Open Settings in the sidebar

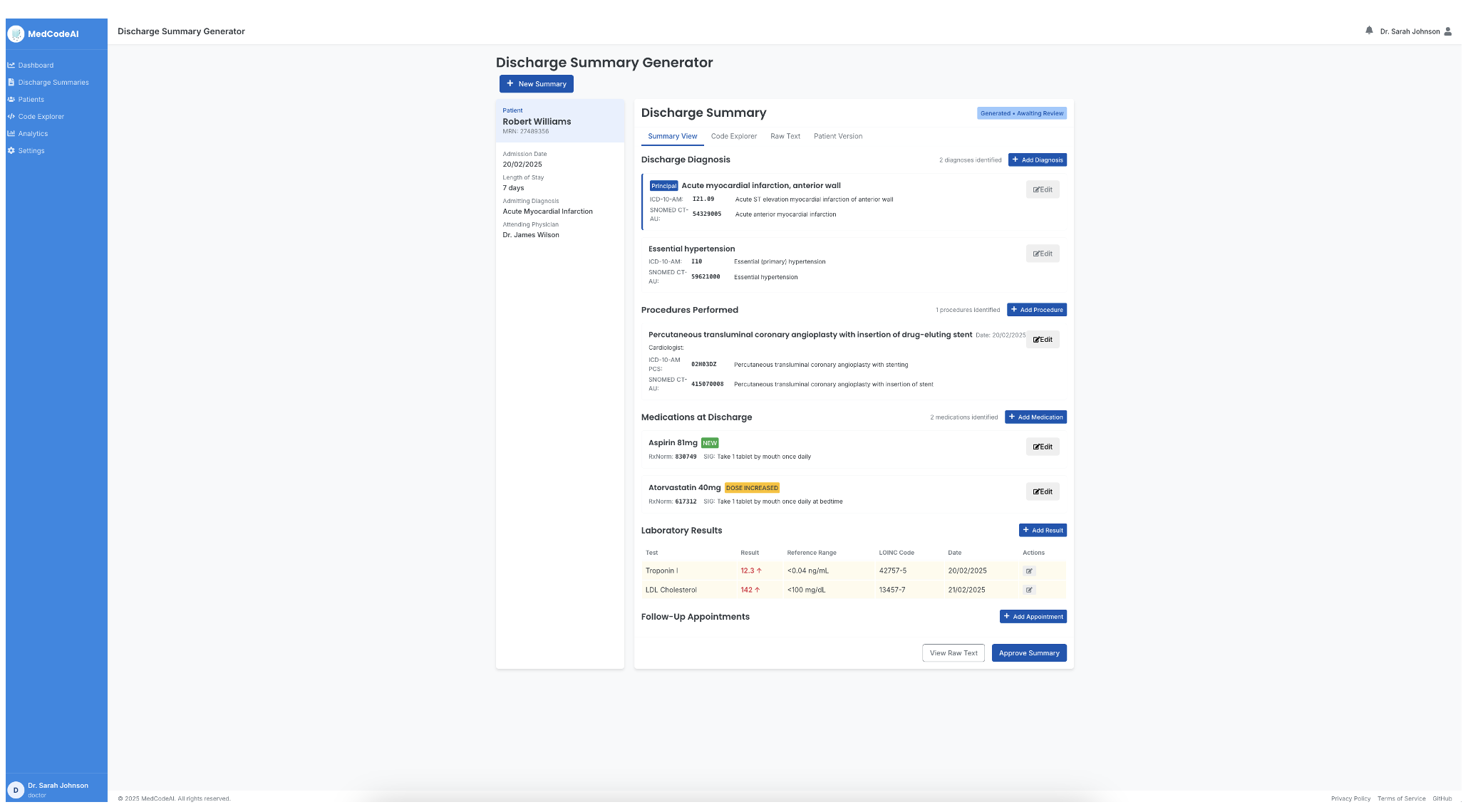[x=31, y=150]
